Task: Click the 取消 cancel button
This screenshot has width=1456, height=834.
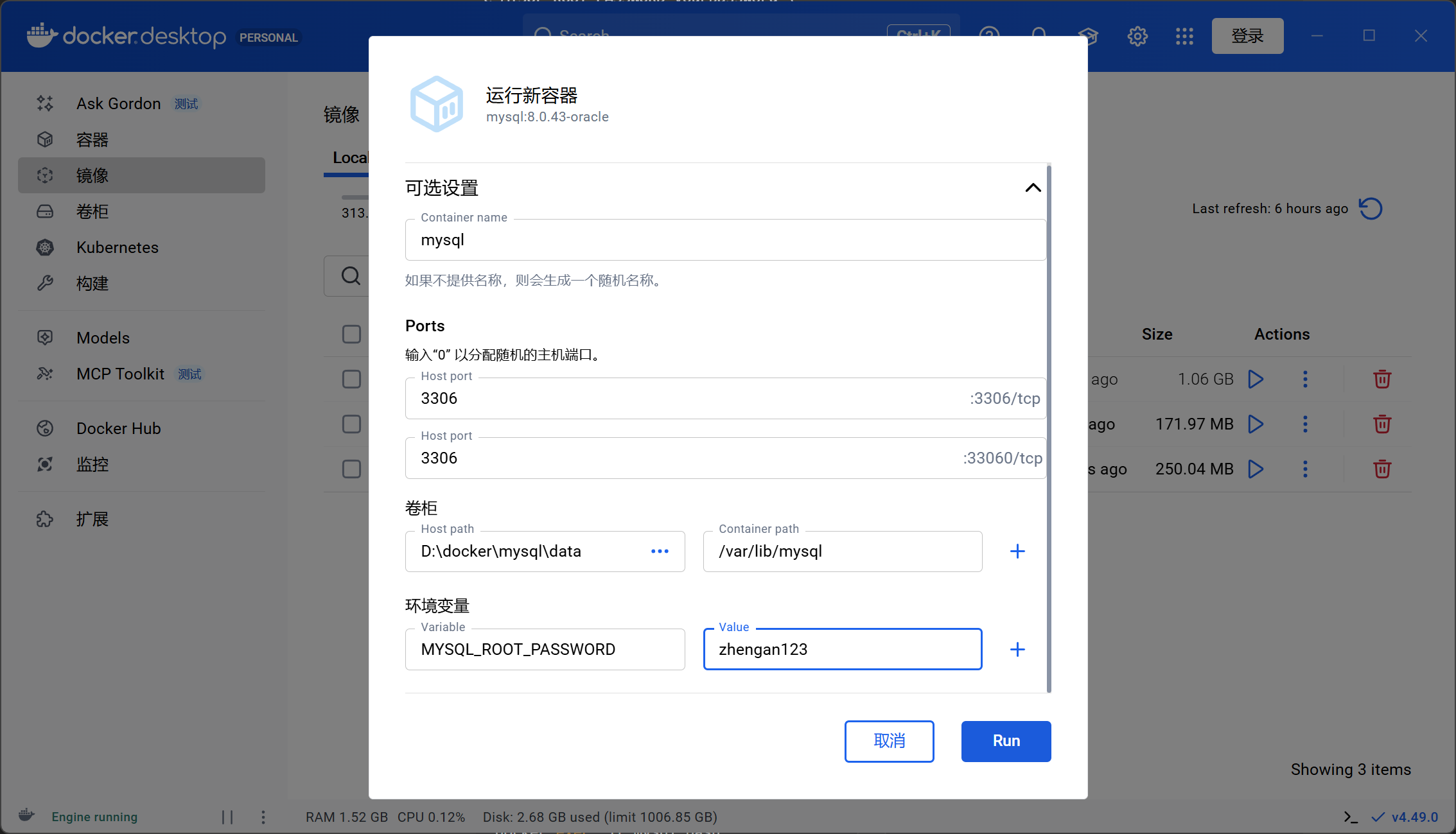Action: 889,741
